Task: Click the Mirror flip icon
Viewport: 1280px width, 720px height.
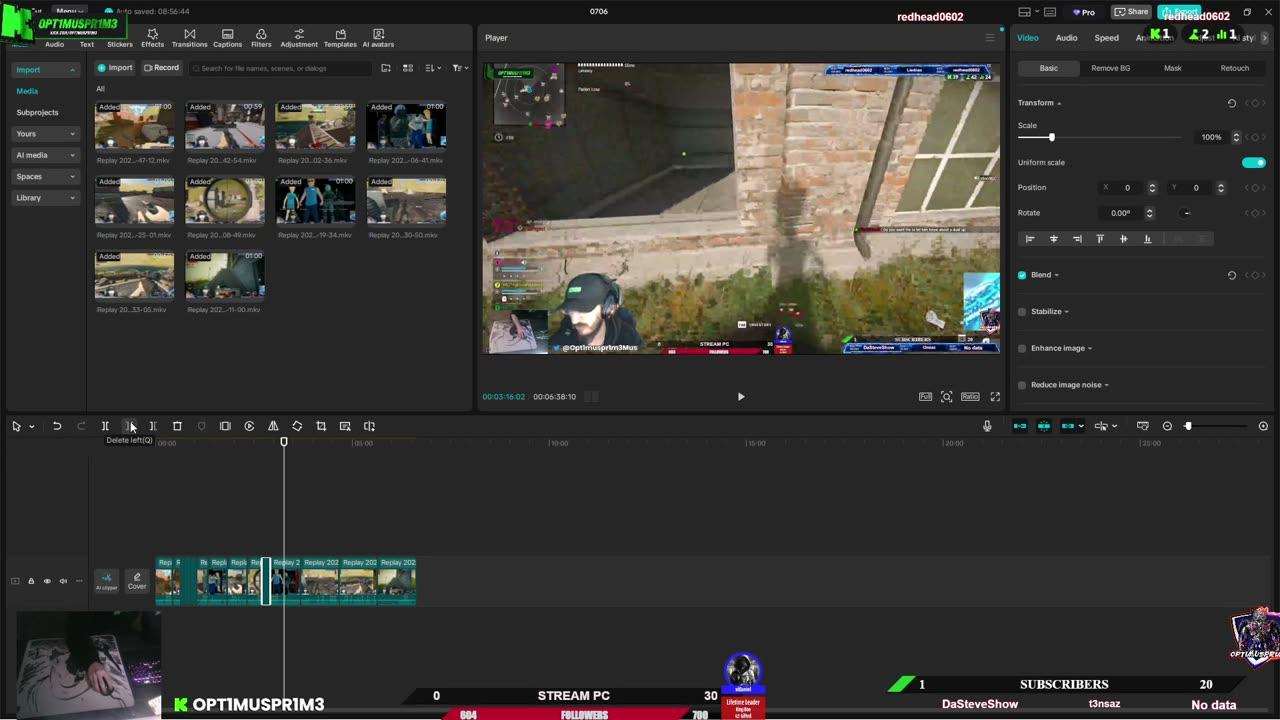Action: (273, 426)
